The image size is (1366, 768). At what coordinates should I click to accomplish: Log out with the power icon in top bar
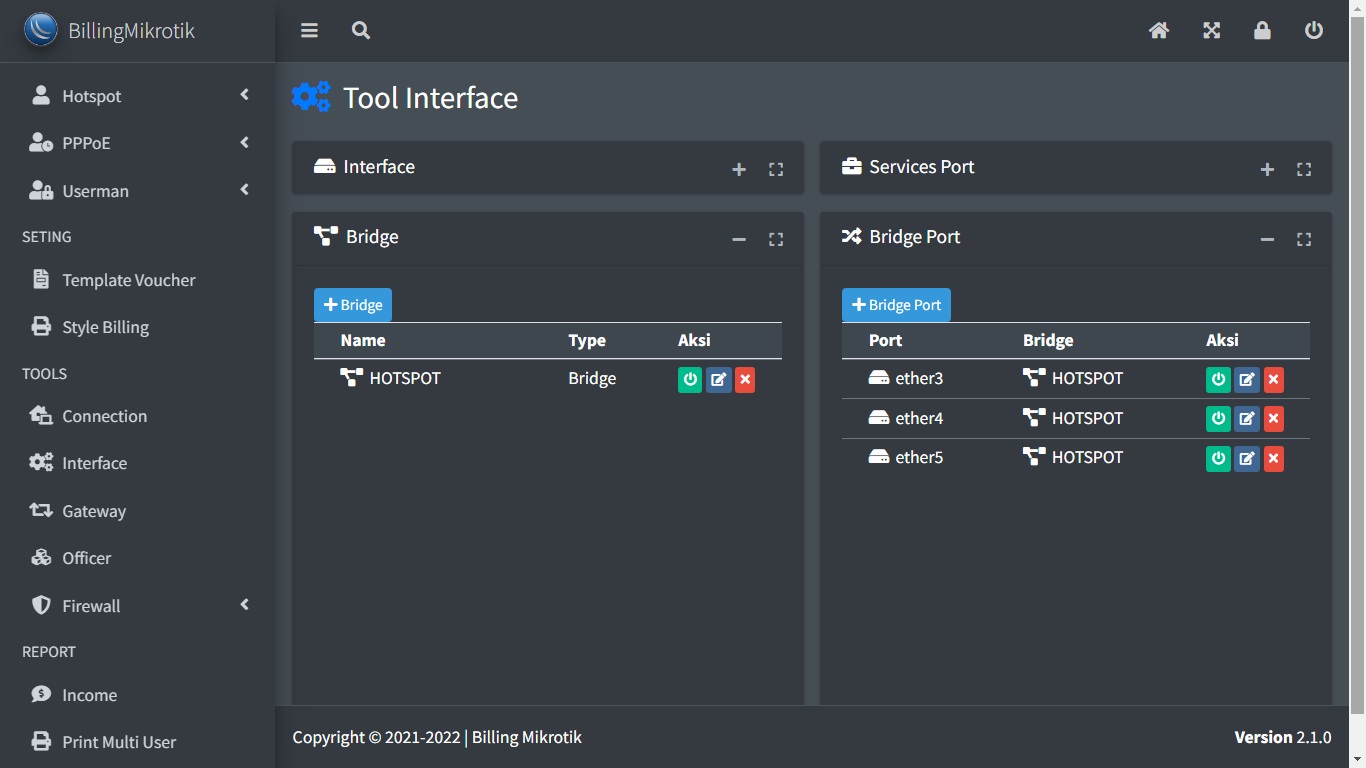coord(1314,31)
